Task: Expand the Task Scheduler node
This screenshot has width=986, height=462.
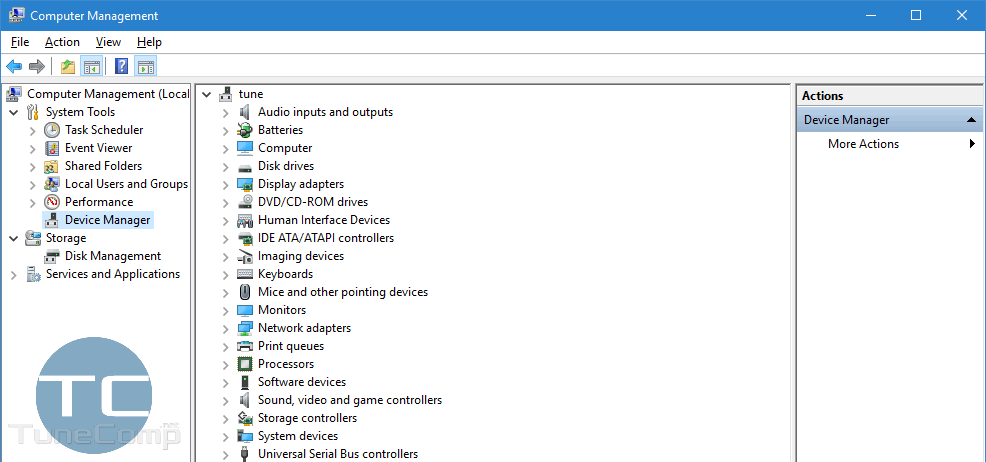Action: click(x=33, y=131)
